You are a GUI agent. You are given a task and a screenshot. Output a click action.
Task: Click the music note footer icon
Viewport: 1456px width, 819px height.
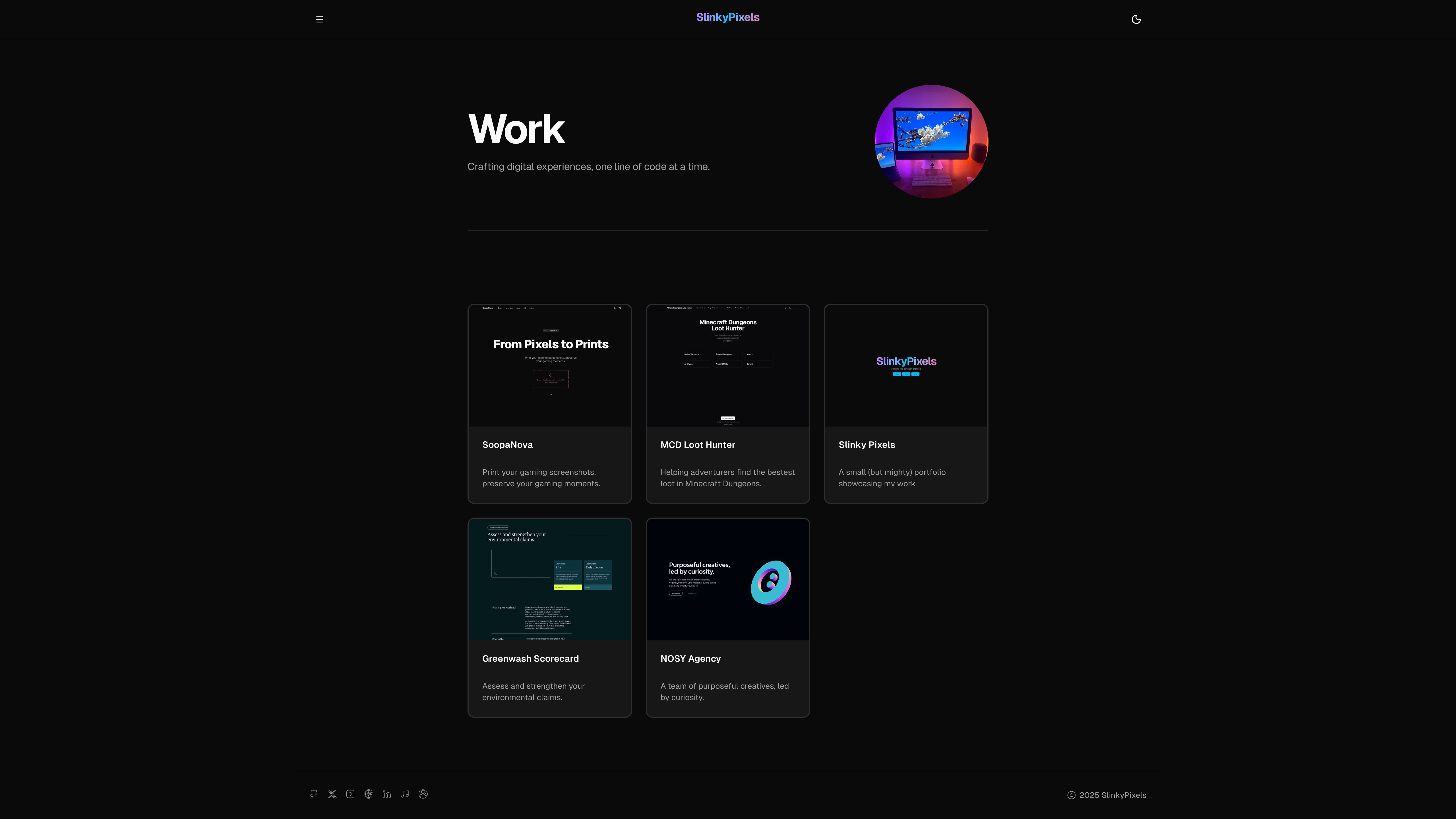click(x=405, y=794)
